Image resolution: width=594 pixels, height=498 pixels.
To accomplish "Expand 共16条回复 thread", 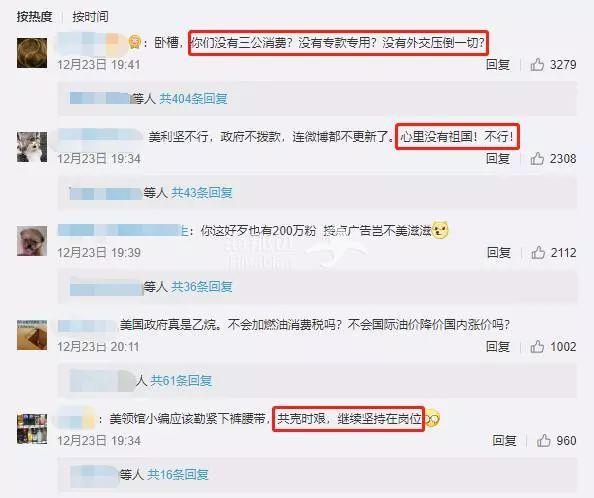I will pos(178,475).
